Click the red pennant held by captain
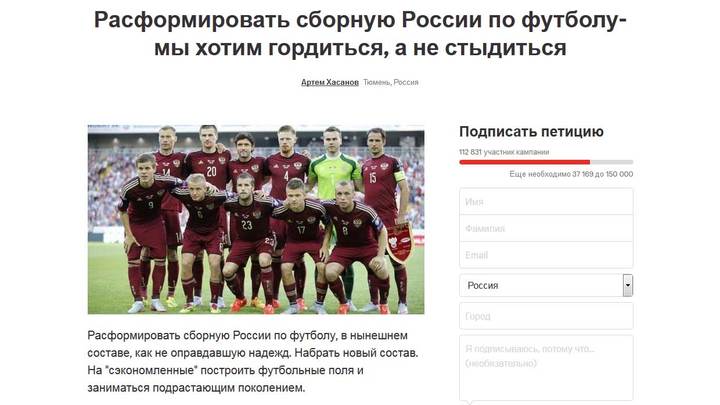Viewport: 720px width, 405px height. tap(399, 242)
